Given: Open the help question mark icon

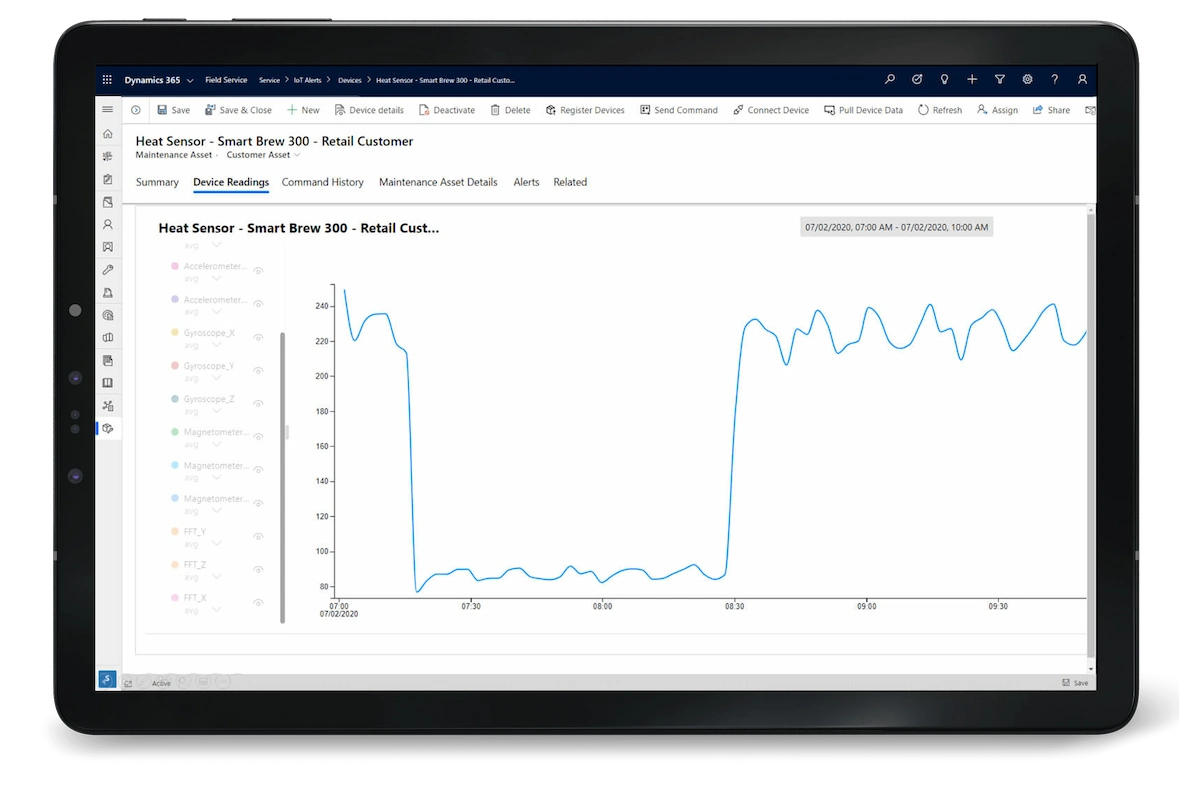Looking at the screenshot, I should [1054, 80].
